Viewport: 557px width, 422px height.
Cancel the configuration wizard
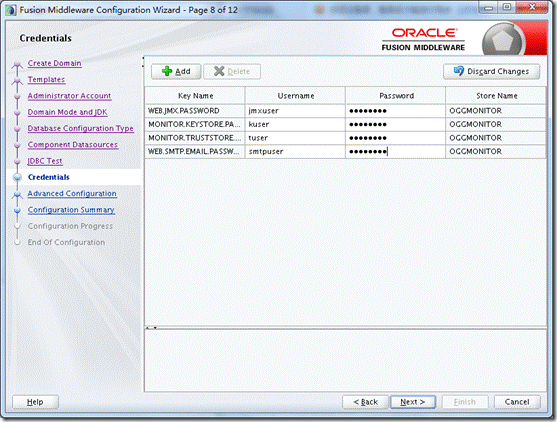(517, 402)
